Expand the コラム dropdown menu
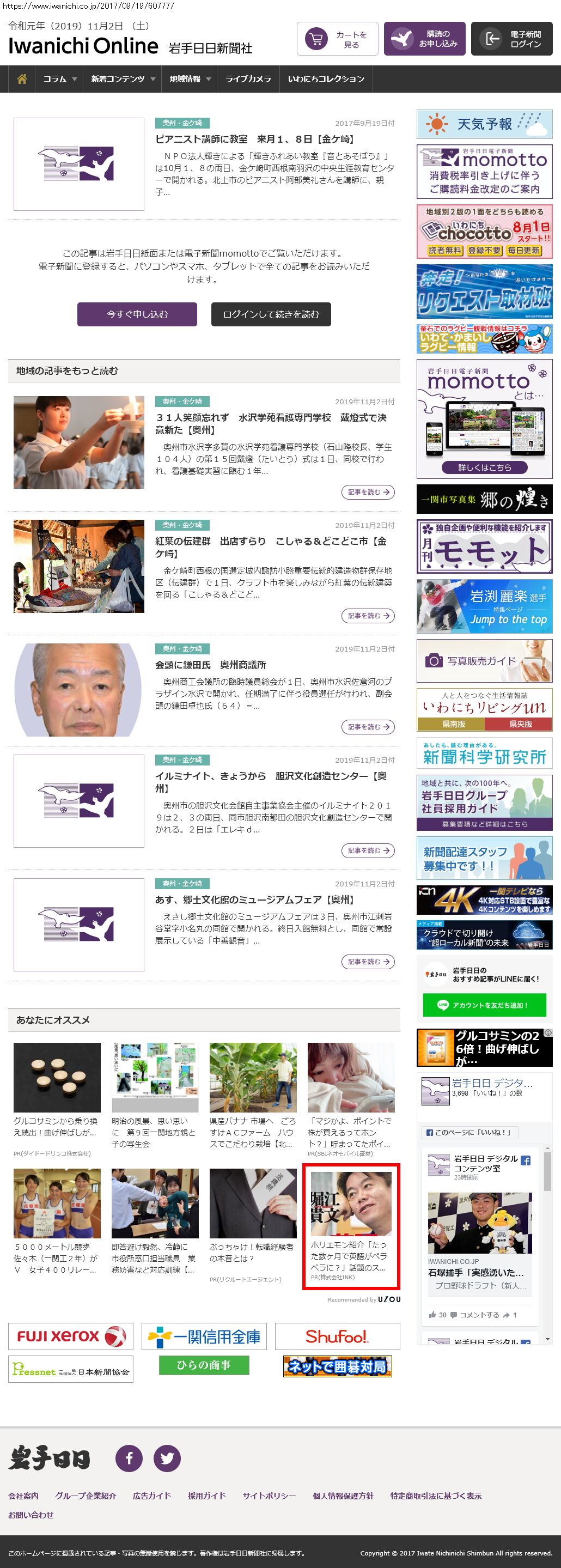The width and height of the screenshot is (561, 1568). [59, 79]
